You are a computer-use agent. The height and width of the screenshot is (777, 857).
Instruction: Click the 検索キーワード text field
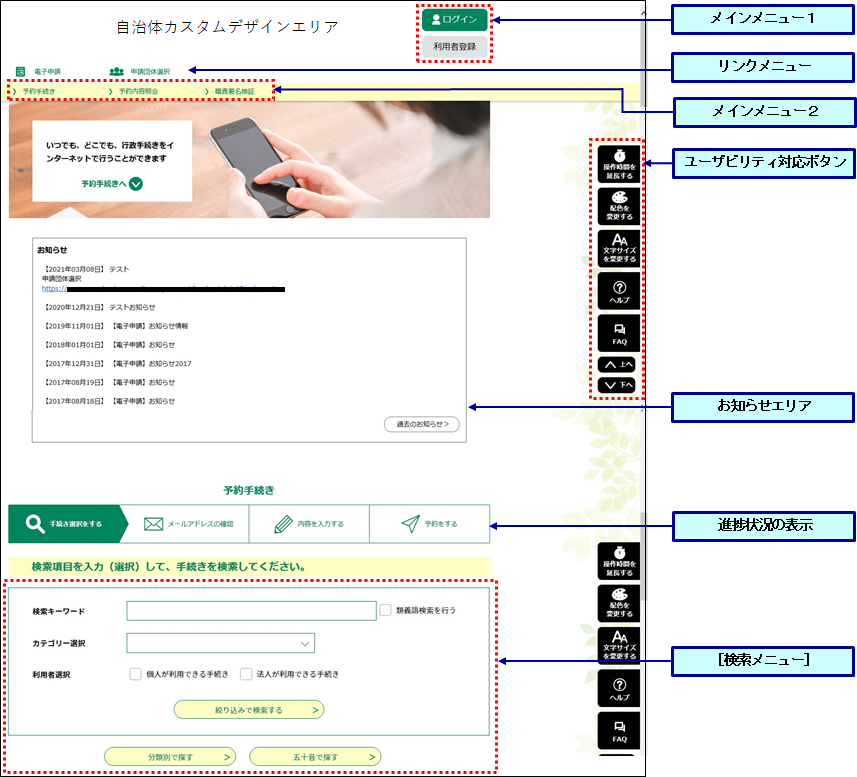(251, 610)
